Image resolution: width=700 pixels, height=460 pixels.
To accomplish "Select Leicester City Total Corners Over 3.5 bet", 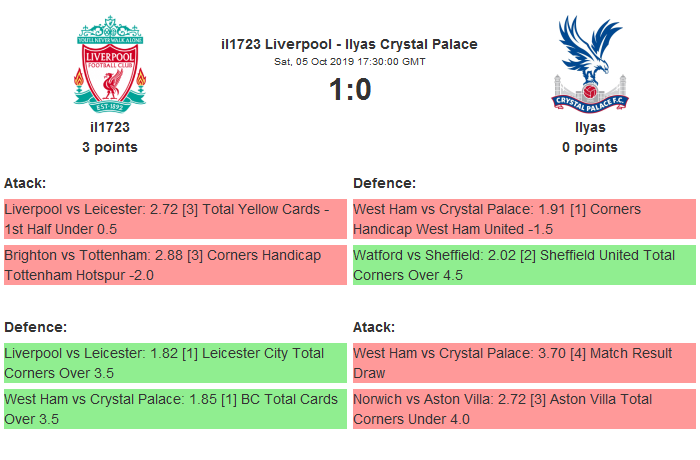I will pyautogui.click(x=175, y=363).
